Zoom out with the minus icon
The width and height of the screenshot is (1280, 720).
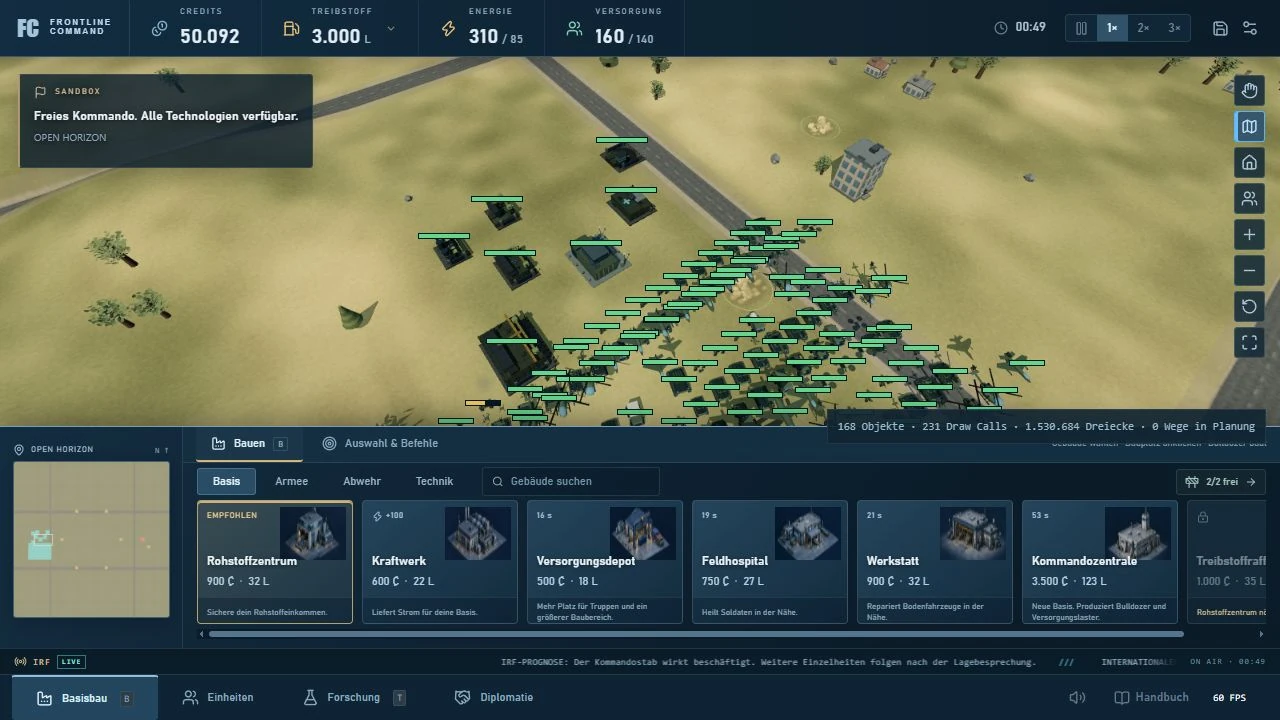[1249, 271]
